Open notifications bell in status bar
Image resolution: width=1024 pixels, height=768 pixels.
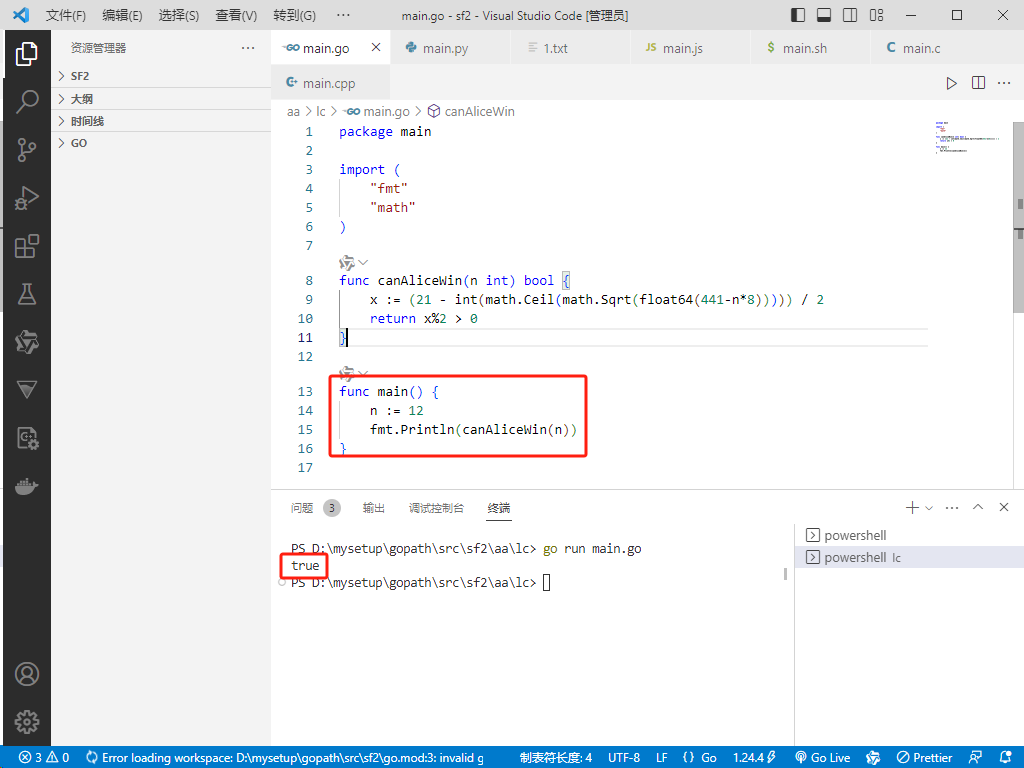pyautogui.click(x=1006, y=758)
